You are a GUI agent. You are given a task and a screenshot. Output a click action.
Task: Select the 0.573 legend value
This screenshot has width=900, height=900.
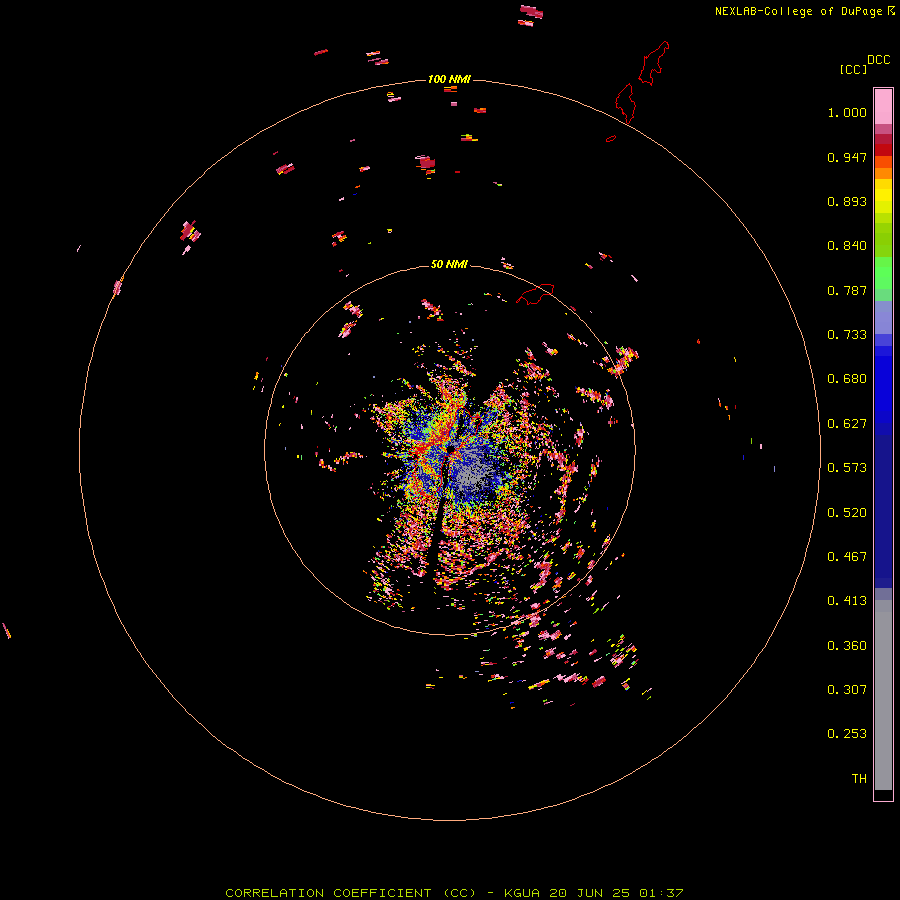(x=847, y=468)
